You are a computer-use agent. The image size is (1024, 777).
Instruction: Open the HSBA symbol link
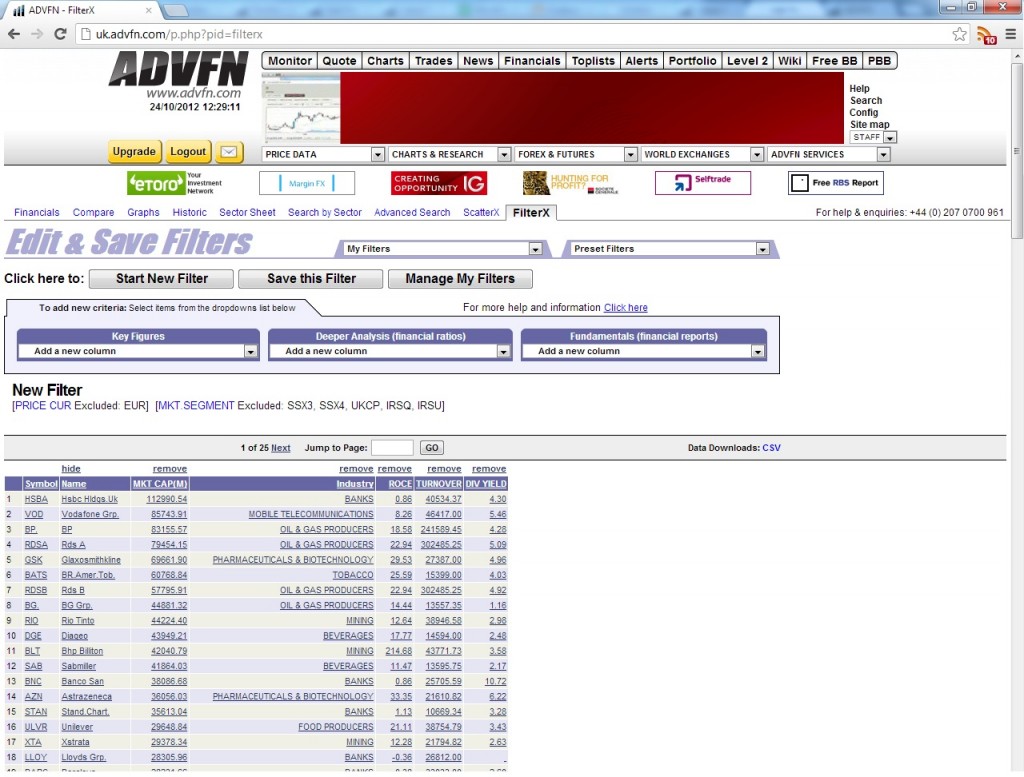pyautogui.click(x=37, y=499)
